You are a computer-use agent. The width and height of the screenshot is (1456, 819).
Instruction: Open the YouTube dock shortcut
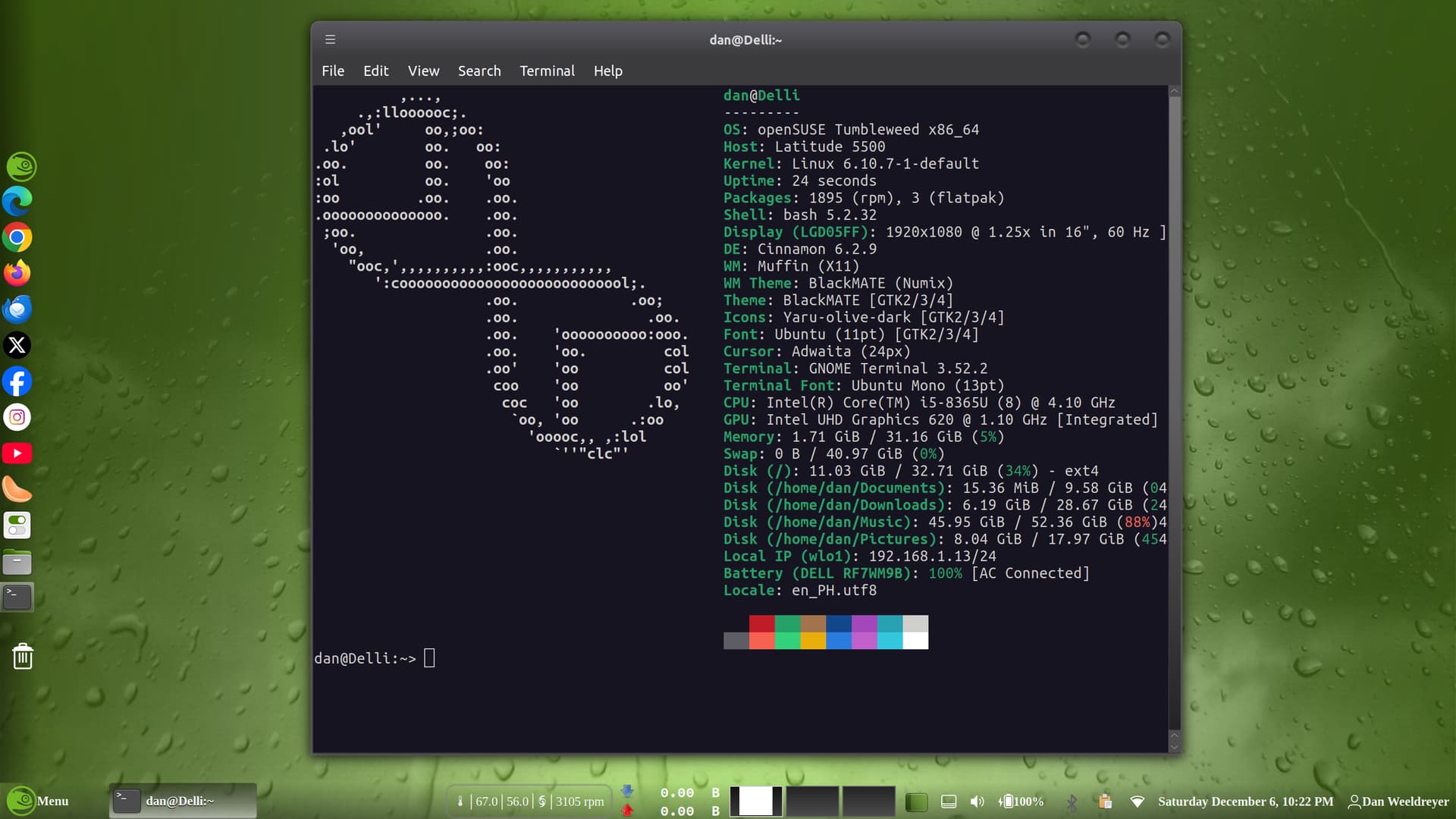(x=17, y=453)
